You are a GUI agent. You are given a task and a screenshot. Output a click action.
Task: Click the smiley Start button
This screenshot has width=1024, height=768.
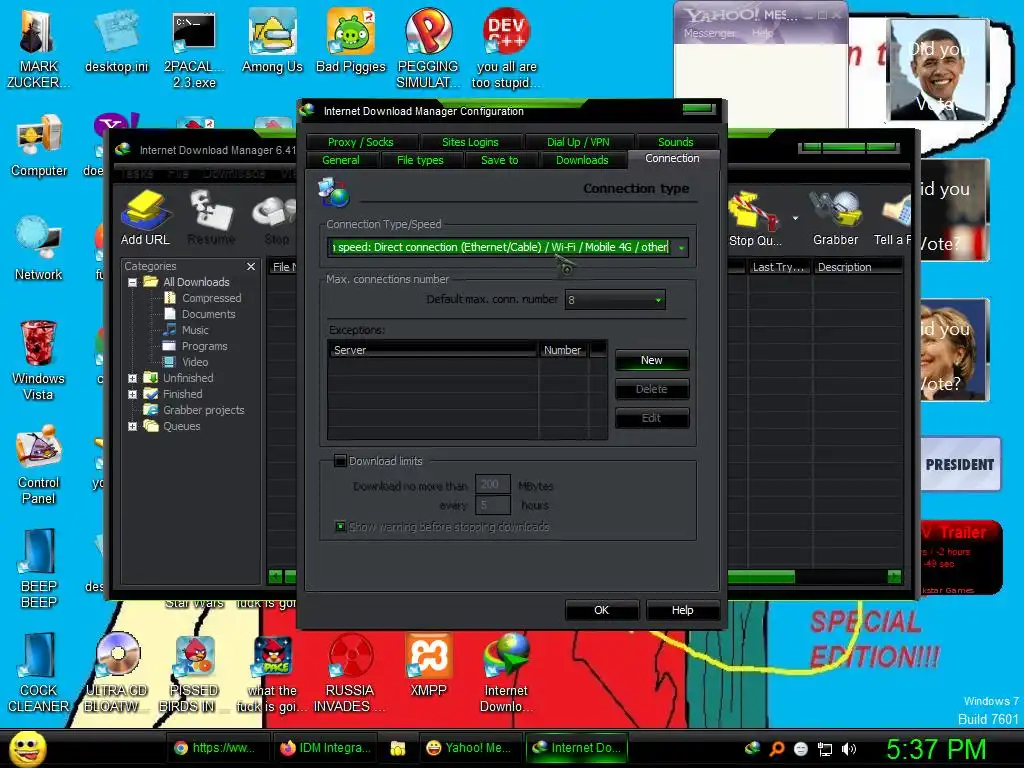coord(27,748)
